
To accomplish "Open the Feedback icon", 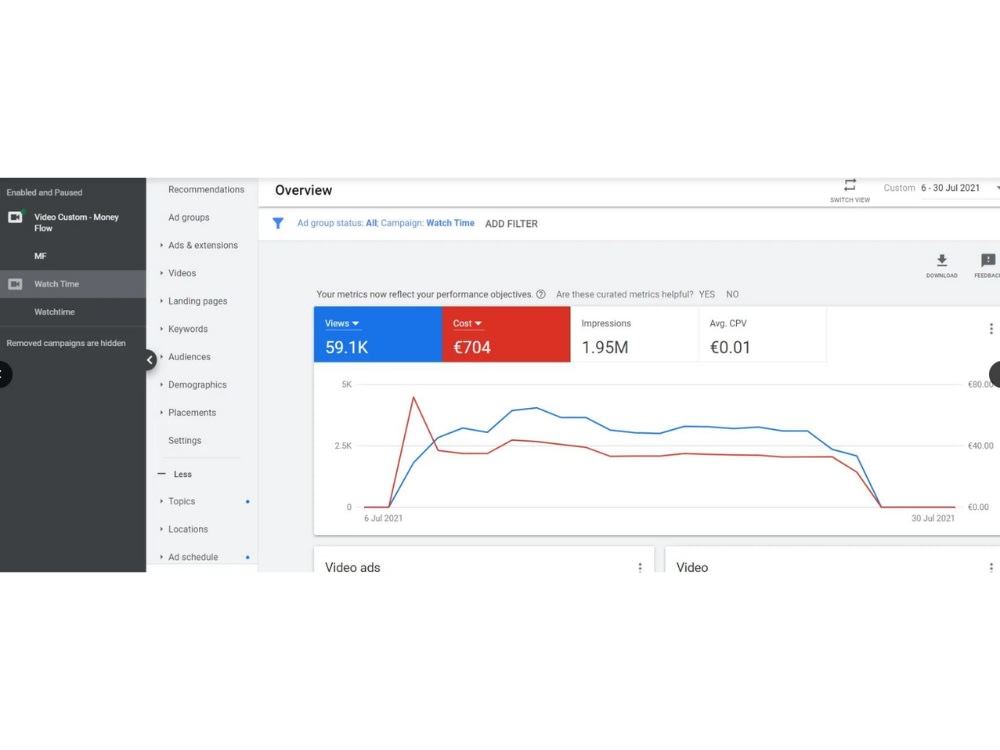I will 988,260.
